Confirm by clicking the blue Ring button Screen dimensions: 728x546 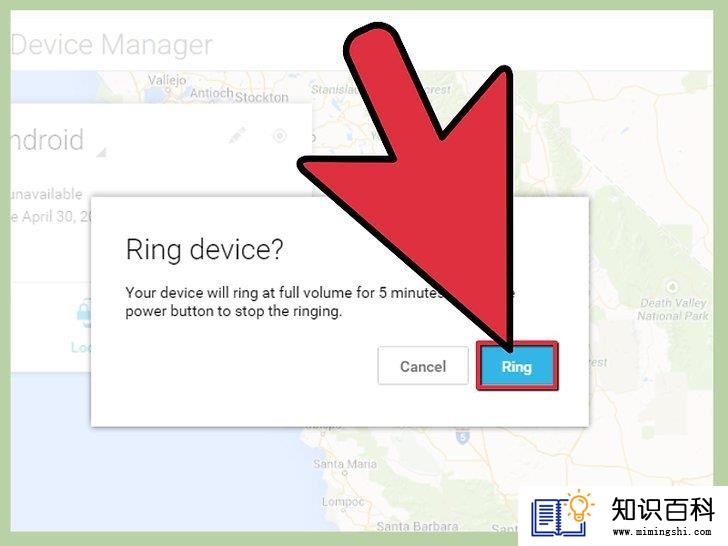(x=517, y=366)
